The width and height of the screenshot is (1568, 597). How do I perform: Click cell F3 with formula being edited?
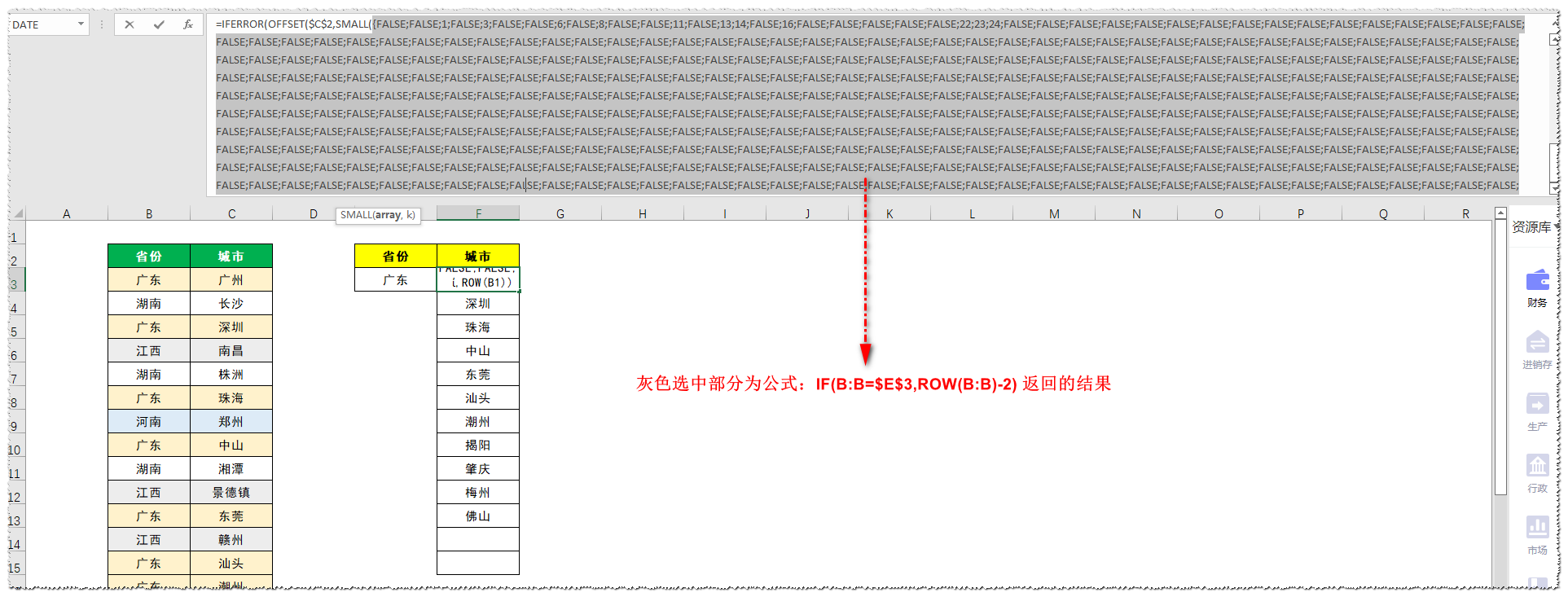(478, 279)
